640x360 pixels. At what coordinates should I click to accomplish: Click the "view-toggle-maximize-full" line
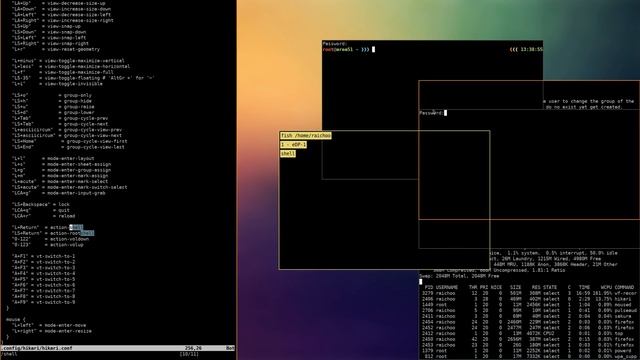[x=63, y=72]
